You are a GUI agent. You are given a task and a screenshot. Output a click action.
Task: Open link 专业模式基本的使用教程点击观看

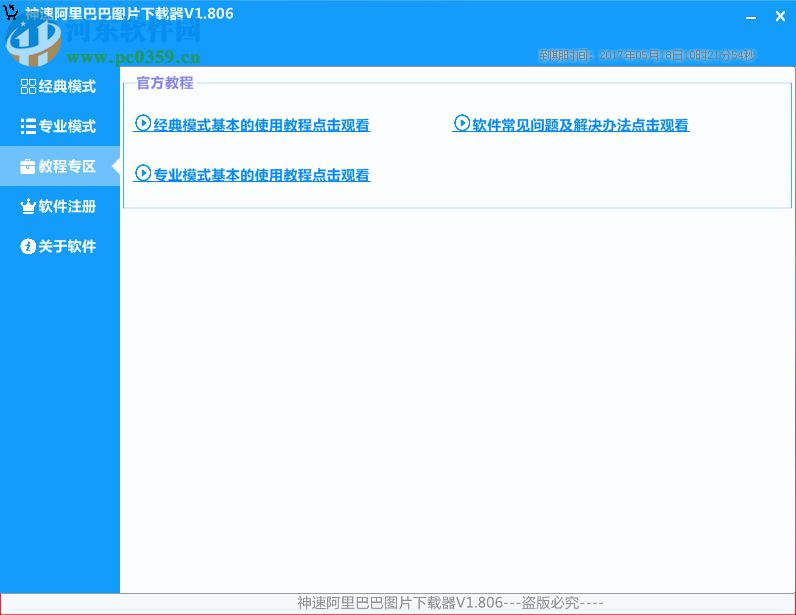pos(252,174)
